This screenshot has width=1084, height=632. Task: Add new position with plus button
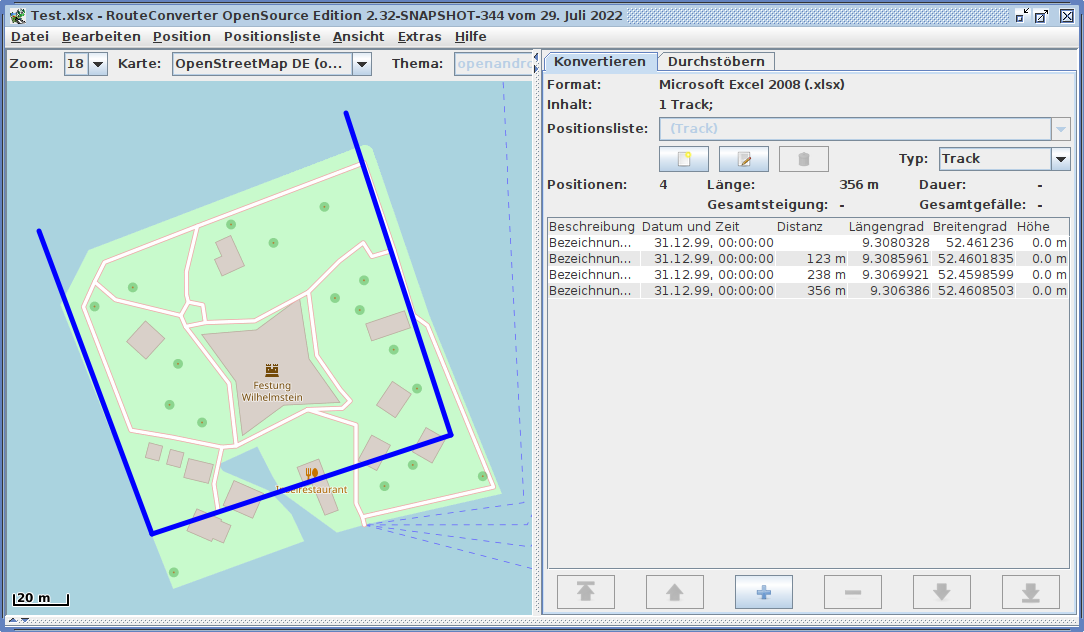764,592
